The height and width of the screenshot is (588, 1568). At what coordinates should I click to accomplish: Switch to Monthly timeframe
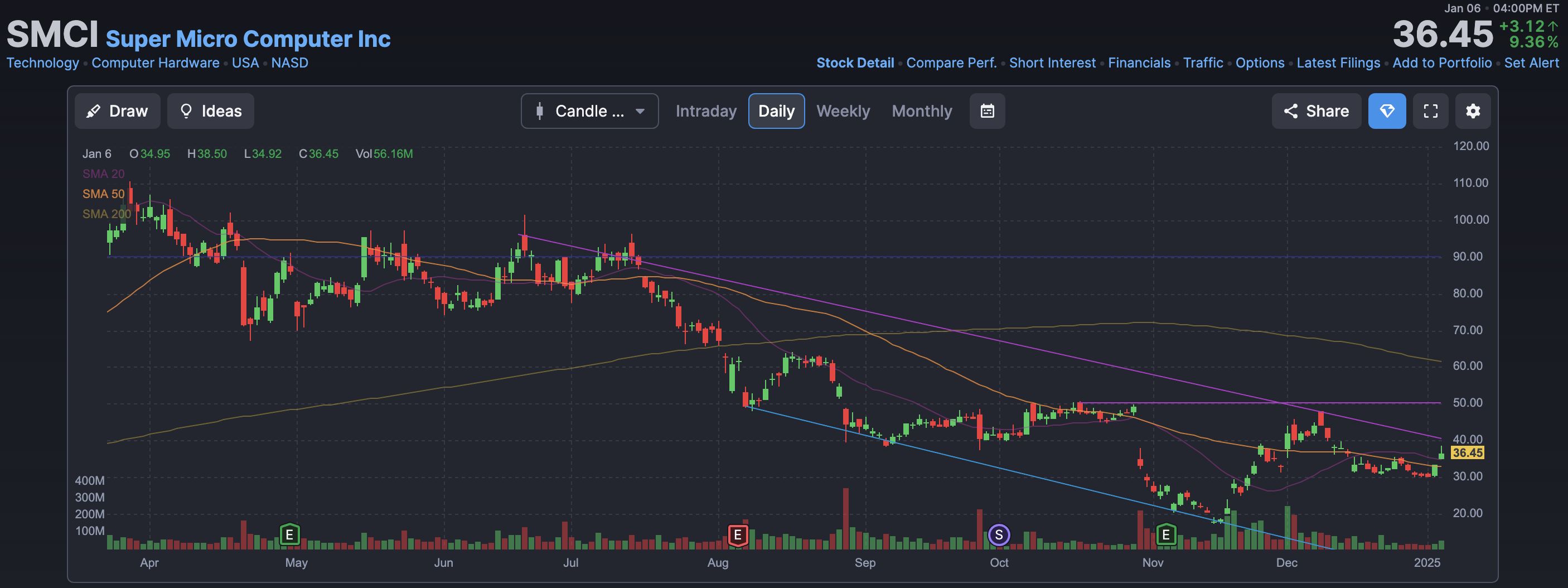[x=922, y=111]
